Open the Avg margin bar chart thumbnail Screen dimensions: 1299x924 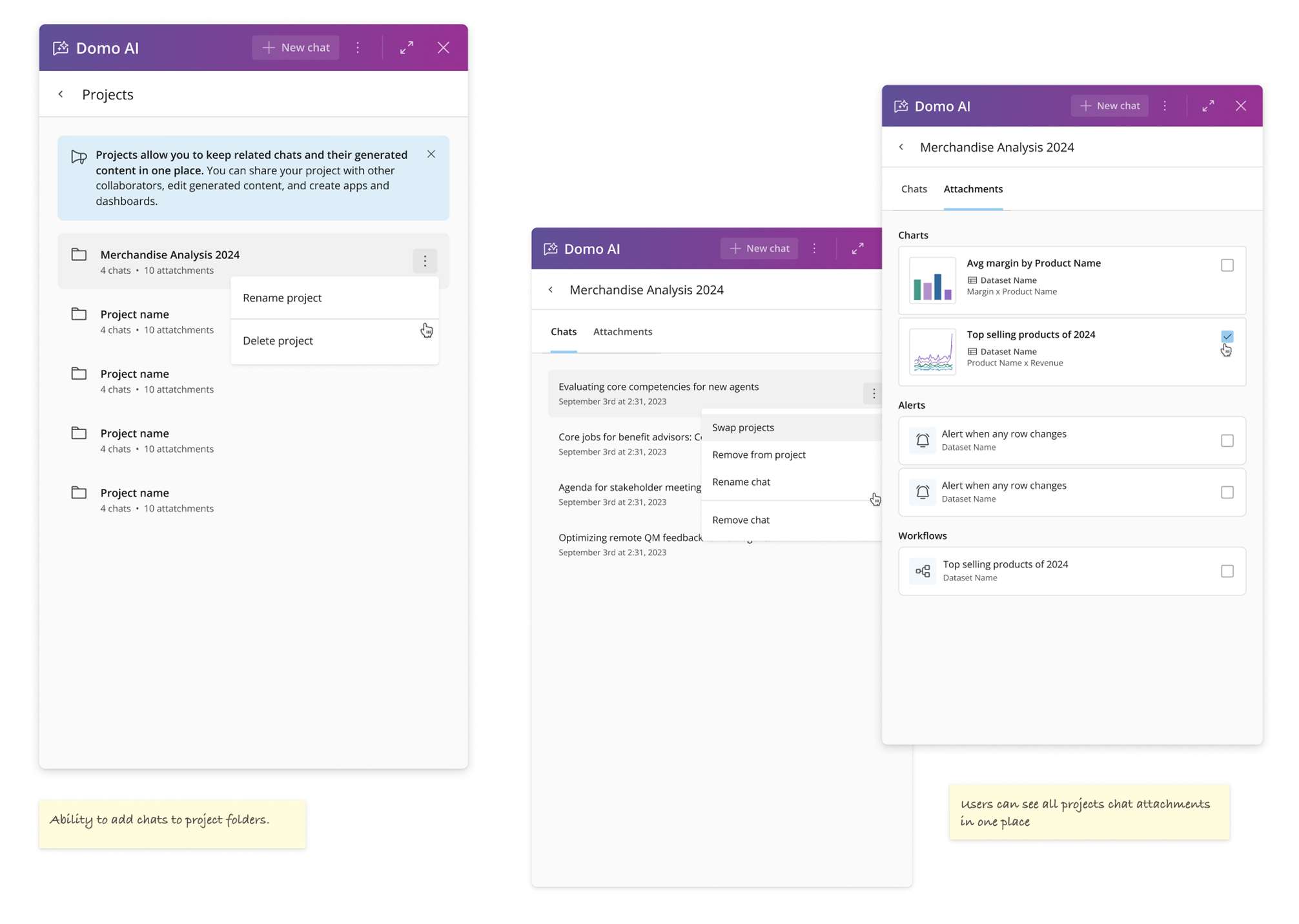[x=932, y=280]
